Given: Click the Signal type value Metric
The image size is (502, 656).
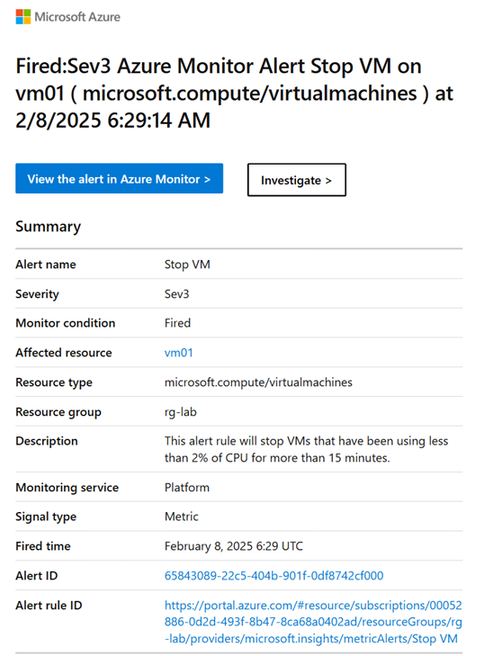Looking at the screenshot, I should (181, 517).
